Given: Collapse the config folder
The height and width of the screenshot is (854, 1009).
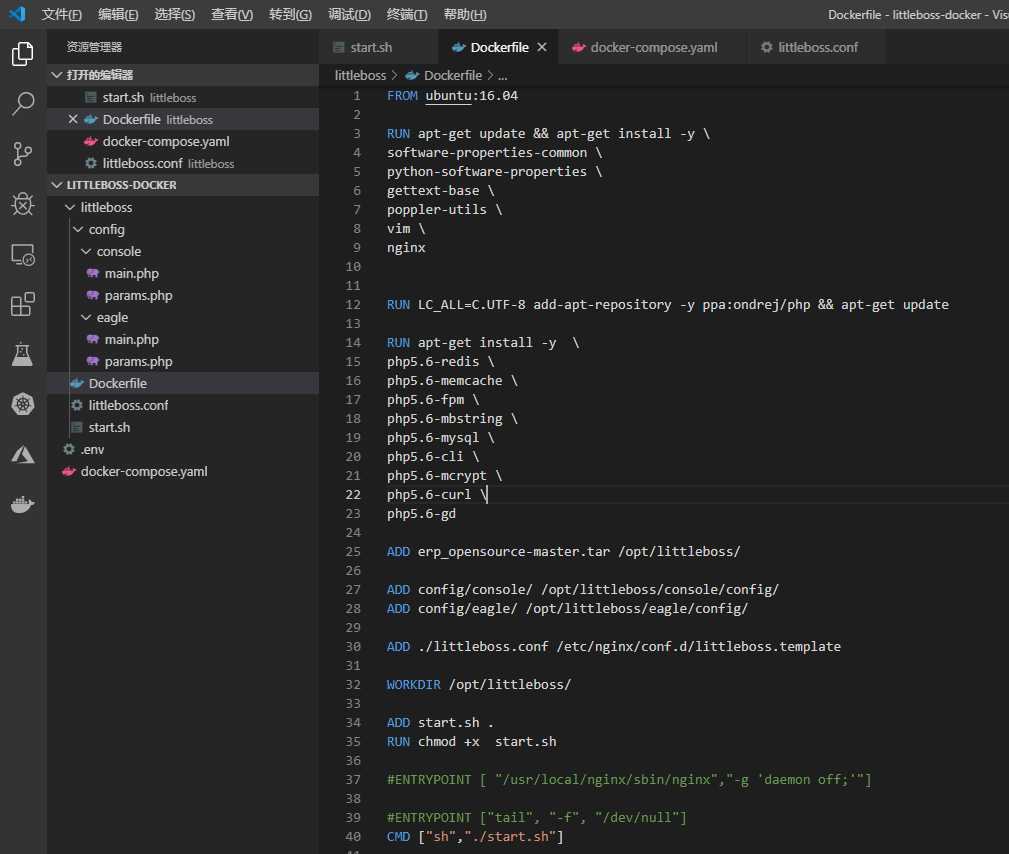Looking at the screenshot, I should tap(78, 229).
